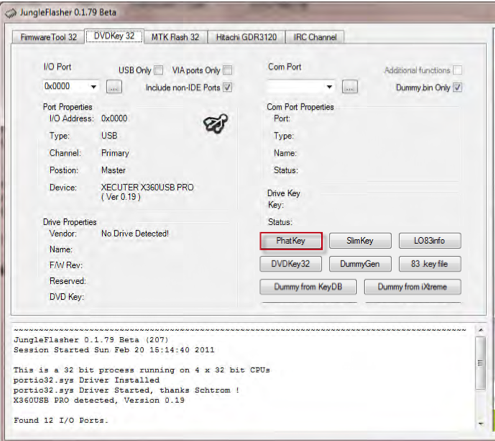495x441 pixels.
Task: Toggle the USB Only checkbox
Action: pos(159,70)
